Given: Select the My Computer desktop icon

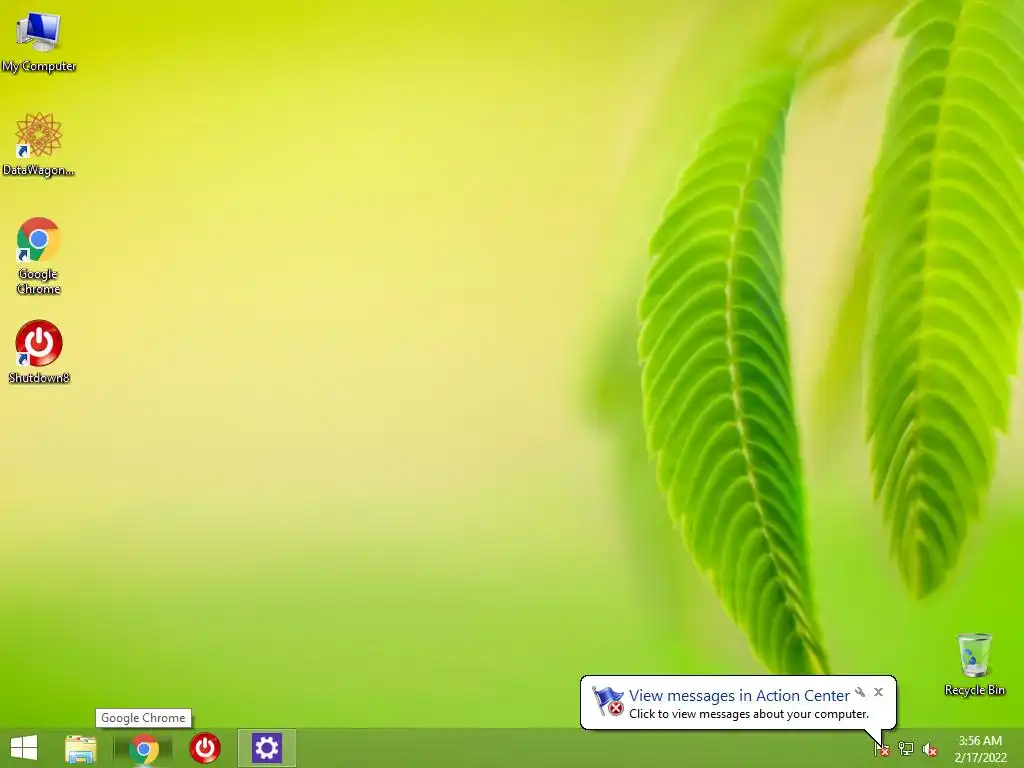Looking at the screenshot, I should pyautogui.click(x=39, y=40).
